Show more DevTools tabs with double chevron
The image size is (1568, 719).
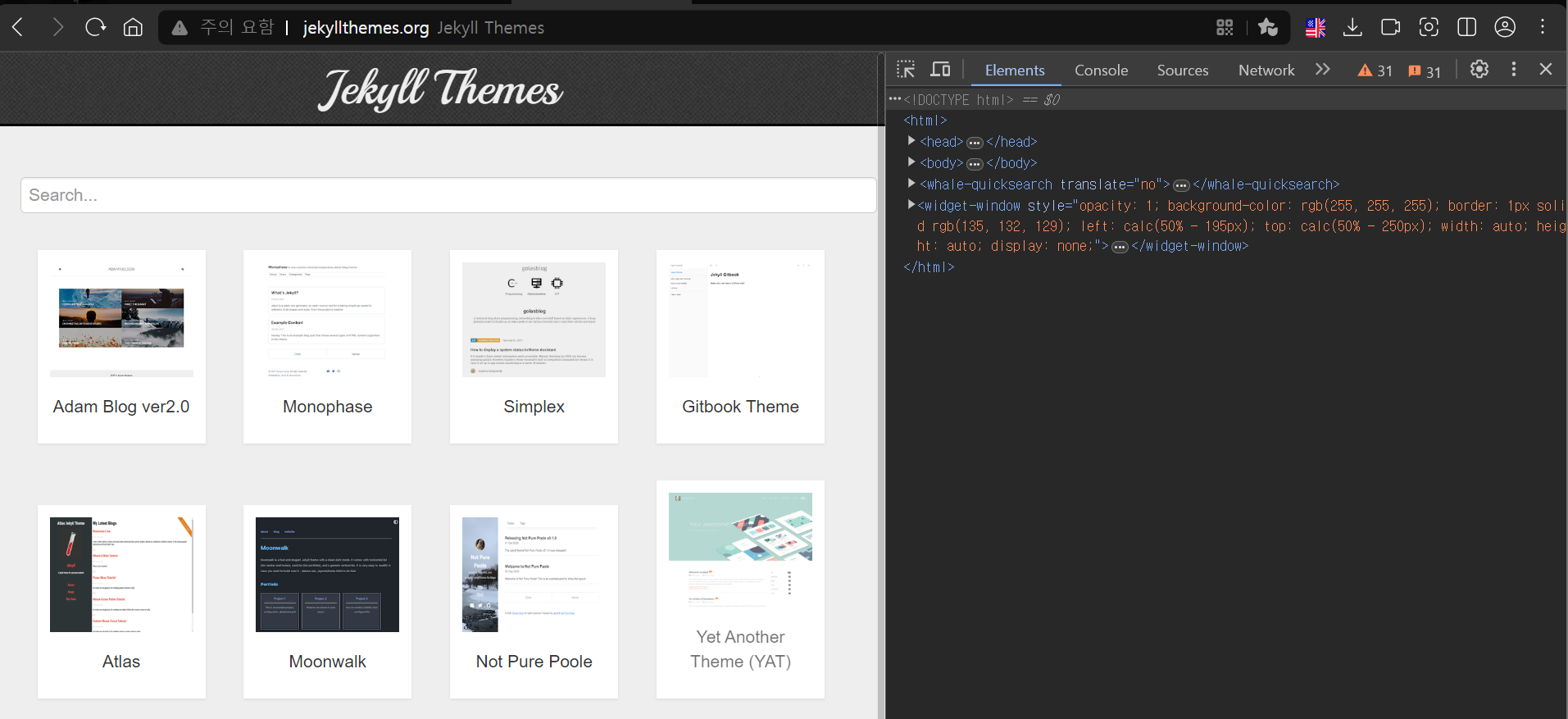coord(1322,70)
